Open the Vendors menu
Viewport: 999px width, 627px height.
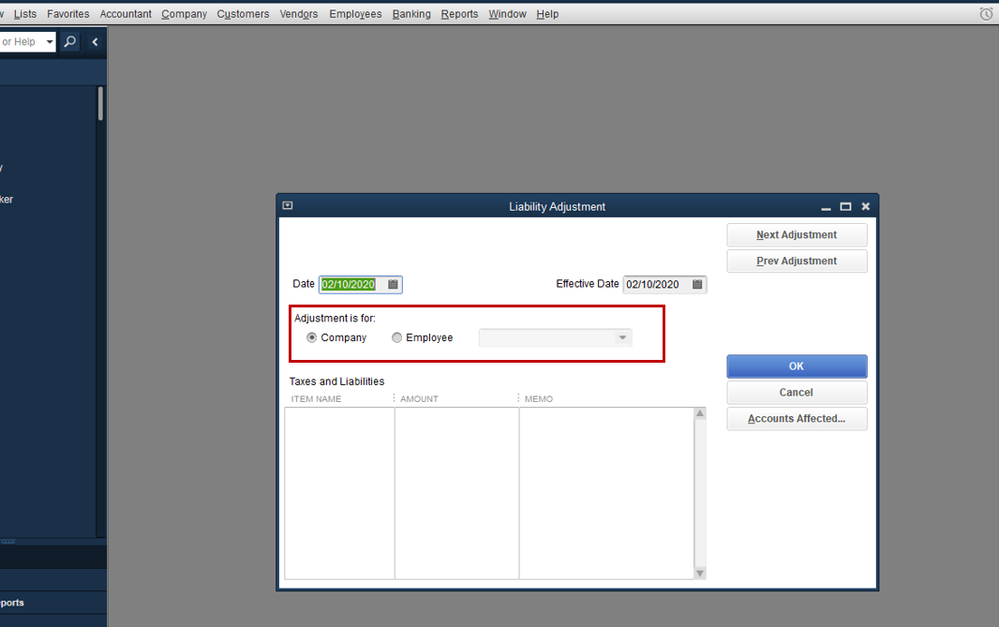coord(299,14)
